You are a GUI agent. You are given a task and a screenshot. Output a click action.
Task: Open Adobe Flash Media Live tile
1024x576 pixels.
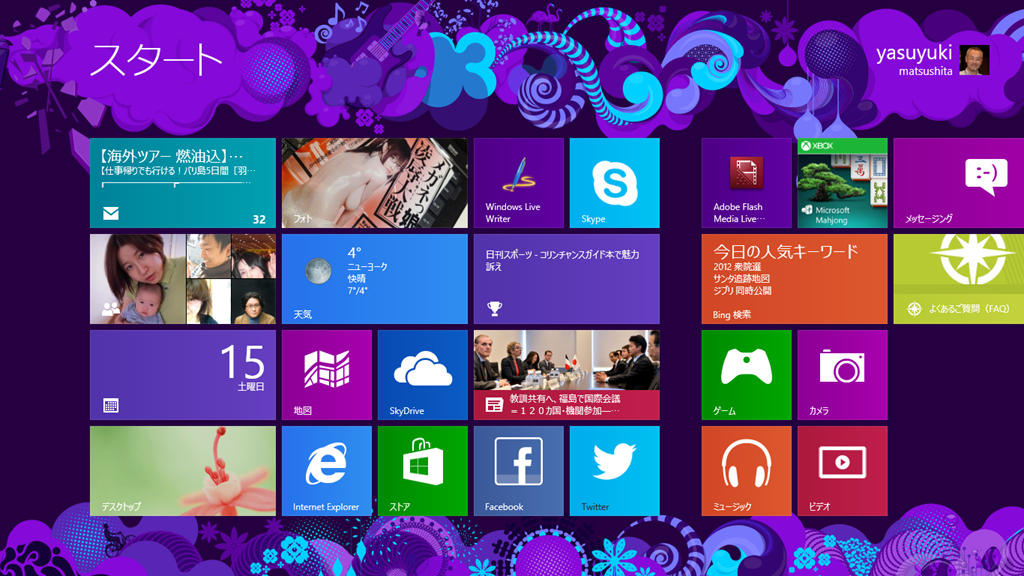pos(746,183)
